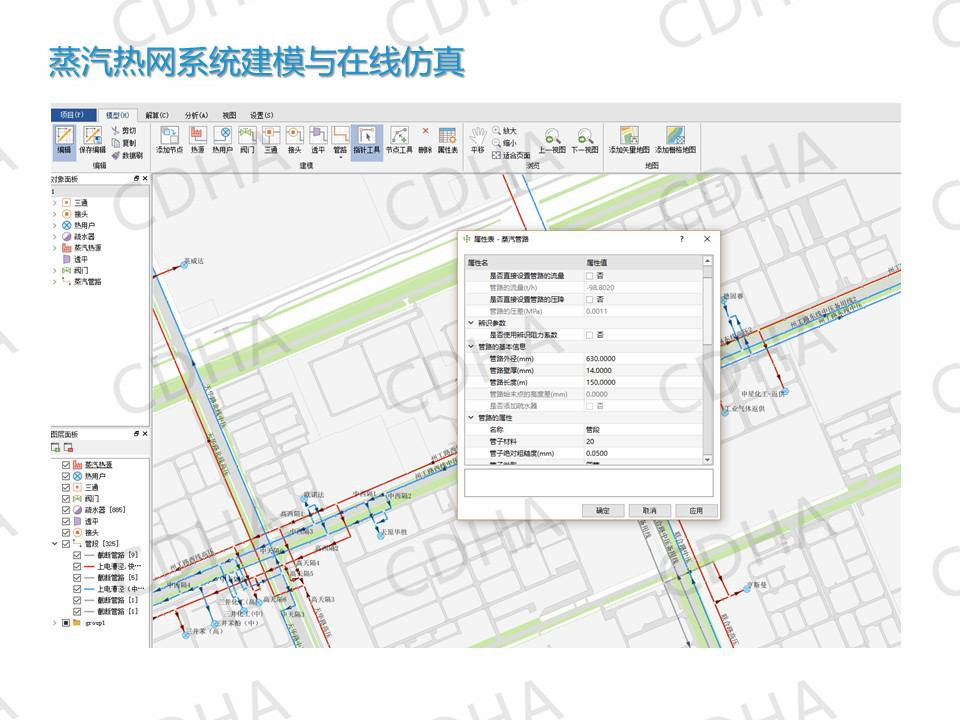Click the property table scrollbar down arrow
This screenshot has height=720, width=960.
pyautogui.click(x=708, y=459)
